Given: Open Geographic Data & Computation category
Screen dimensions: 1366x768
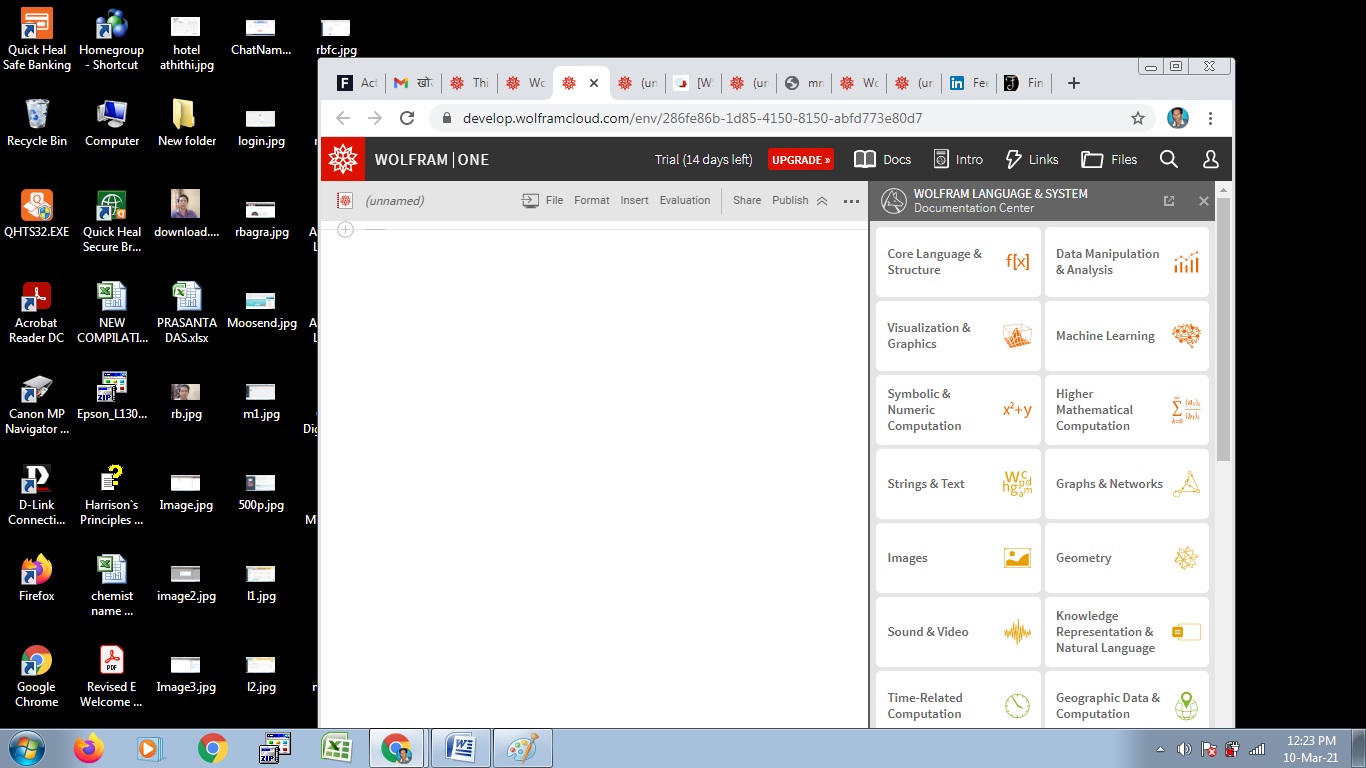Looking at the screenshot, I should click(1127, 700).
